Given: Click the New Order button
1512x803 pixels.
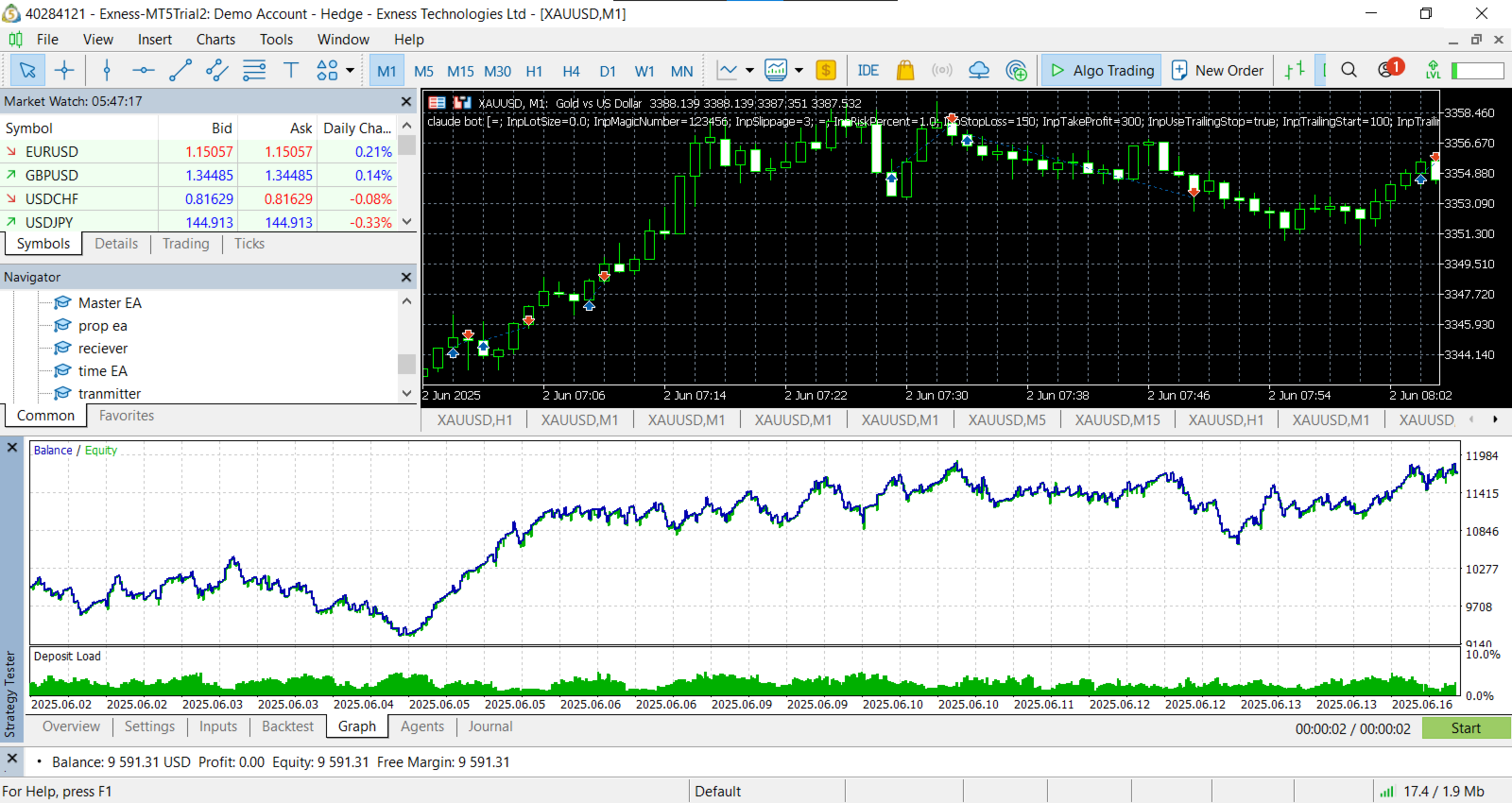Looking at the screenshot, I should pyautogui.click(x=1217, y=70).
